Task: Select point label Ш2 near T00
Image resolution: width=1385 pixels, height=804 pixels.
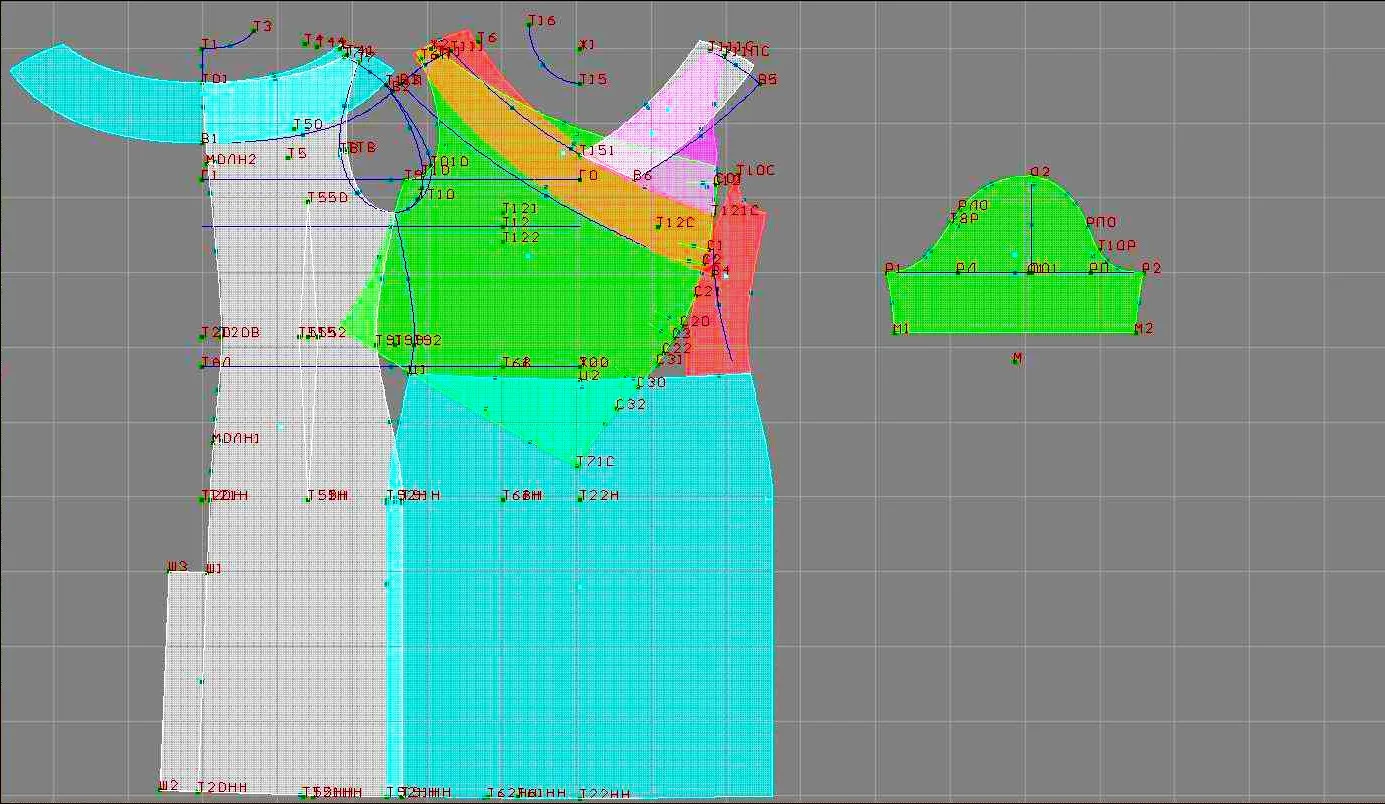Action: (x=590, y=375)
